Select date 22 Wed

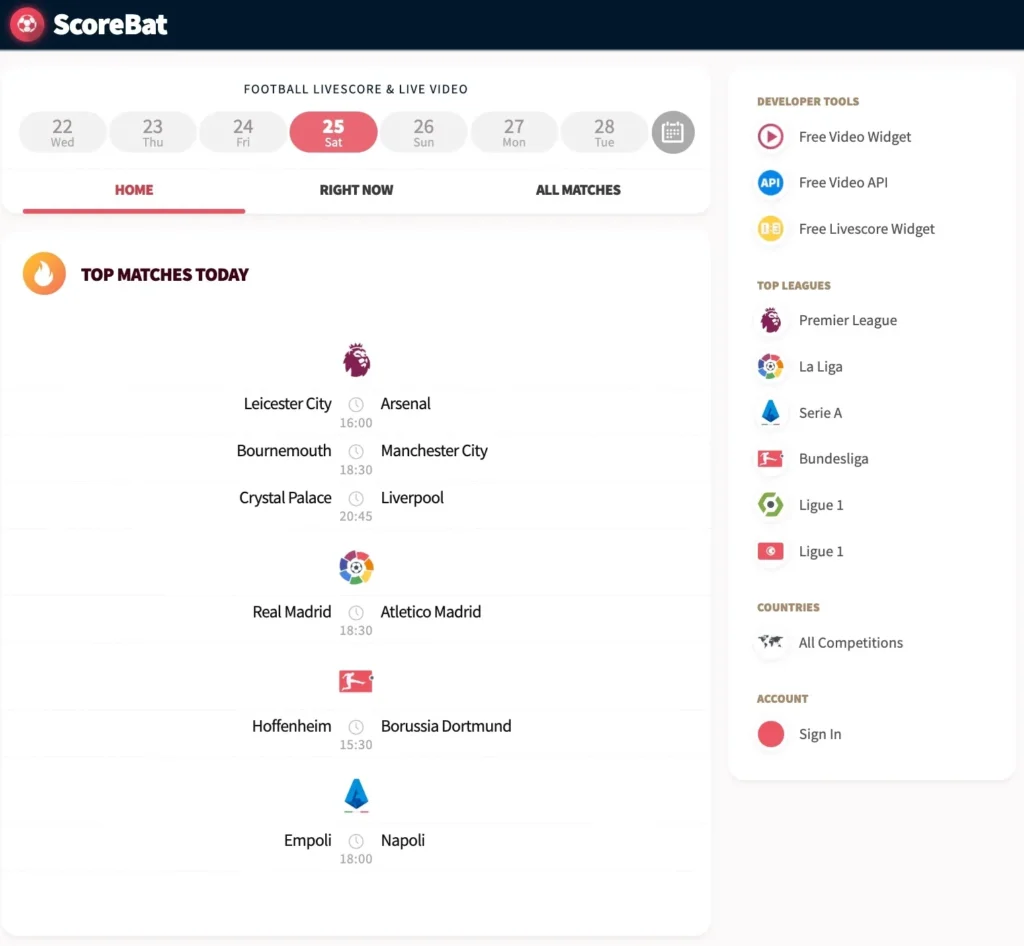click(63, 133)
